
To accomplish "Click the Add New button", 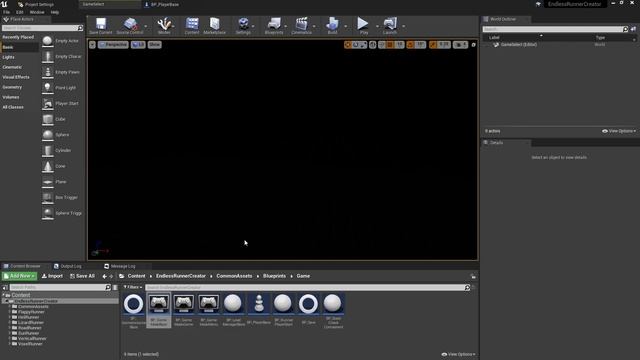I will pyautogui.click(x=19, y=276).
